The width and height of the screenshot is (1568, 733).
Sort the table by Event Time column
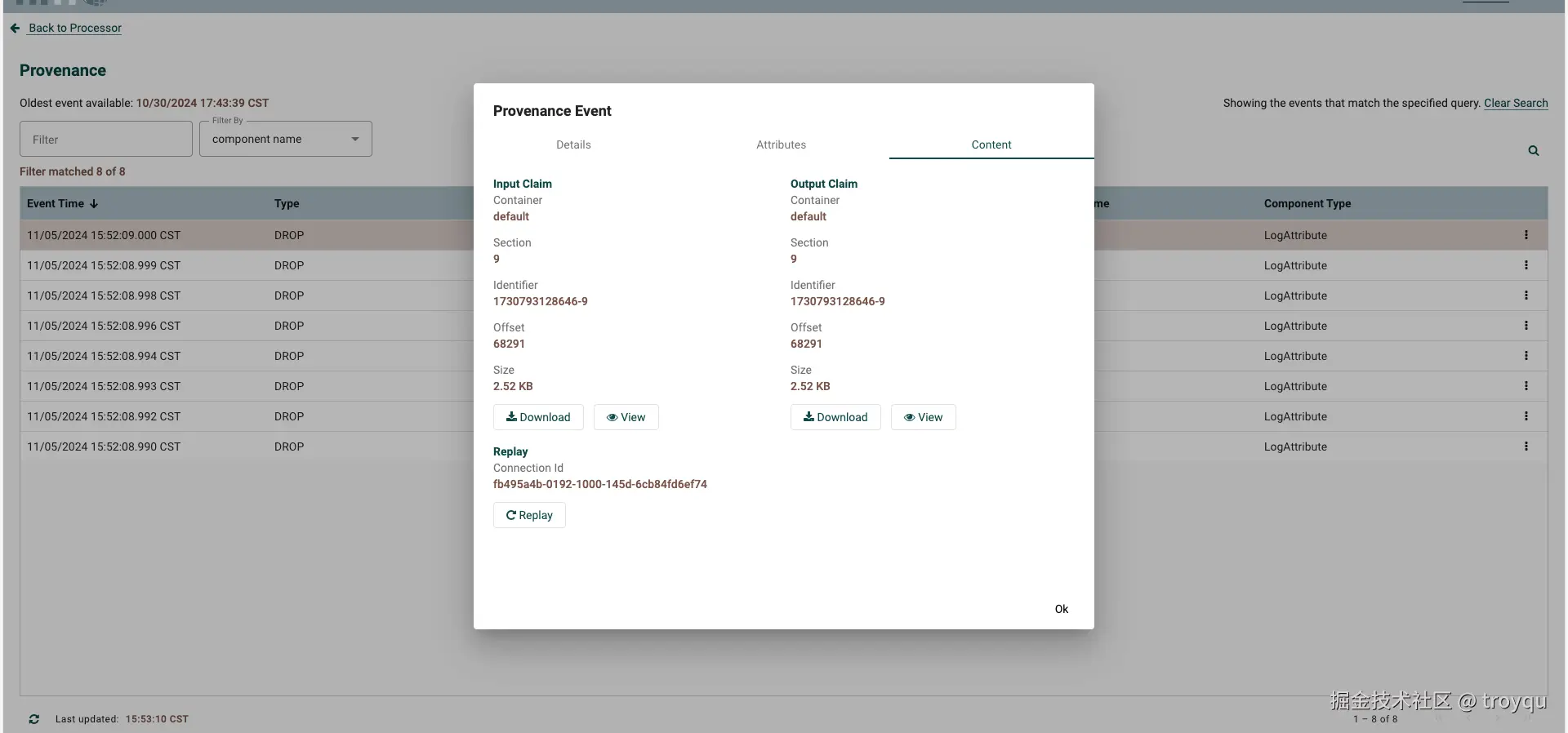click(63, 203)
